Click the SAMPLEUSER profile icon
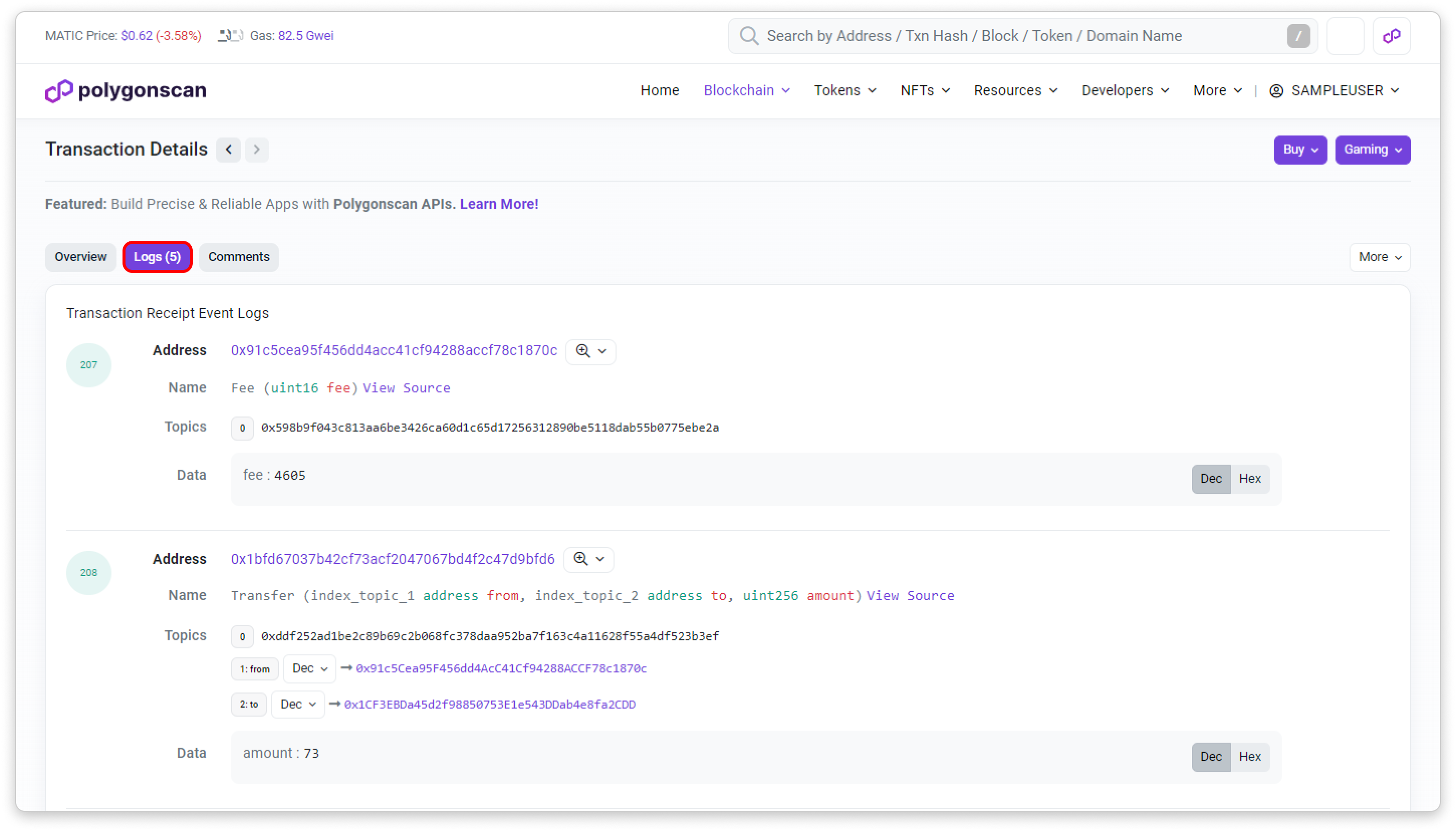This screenshot has width=1456, height=831. pos(1276,90)
